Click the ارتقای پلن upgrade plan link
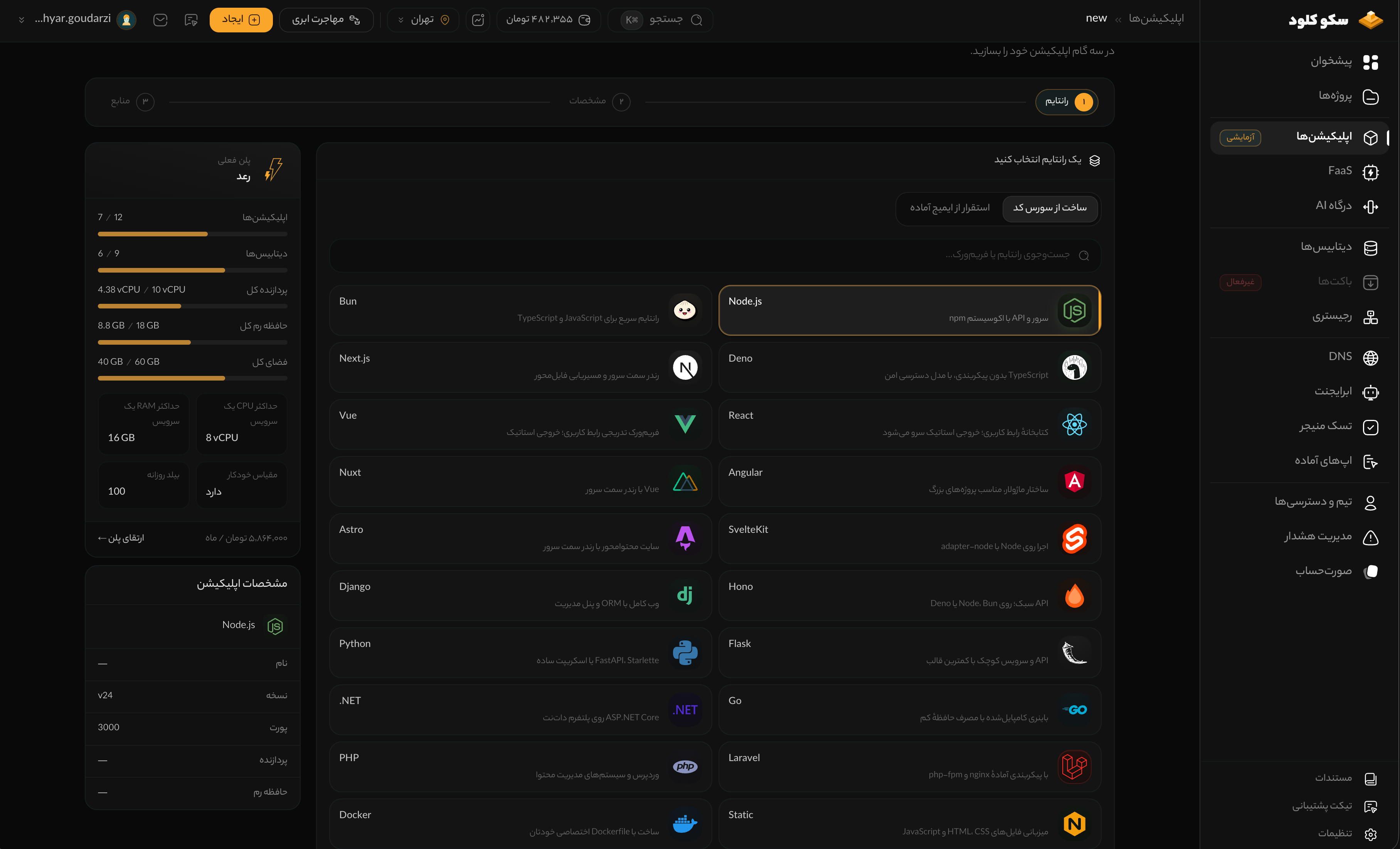 (121, 538)
